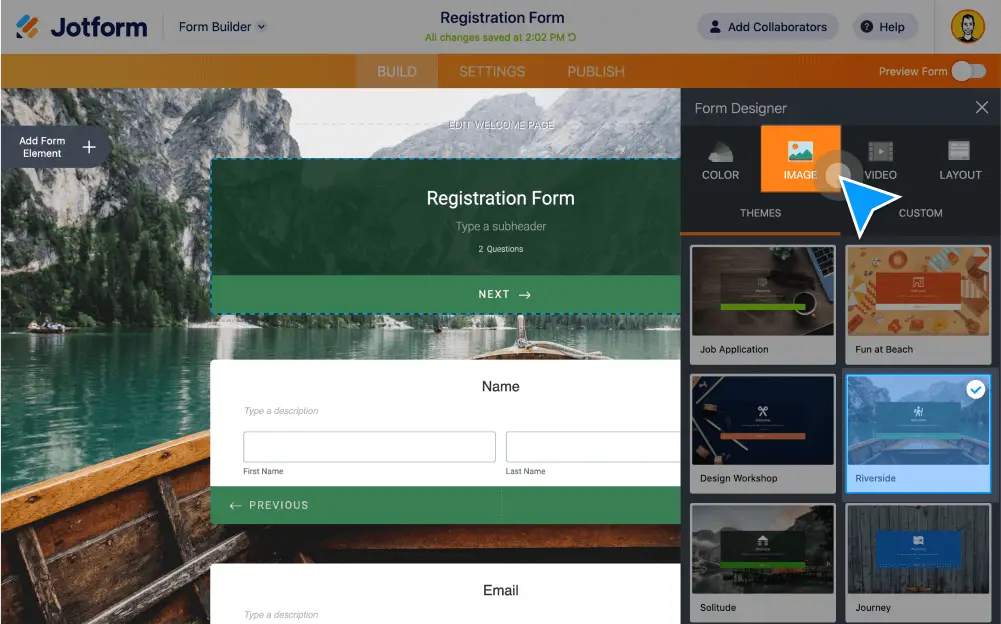Select the COLOR option in Form Designer

coord(720,158)
